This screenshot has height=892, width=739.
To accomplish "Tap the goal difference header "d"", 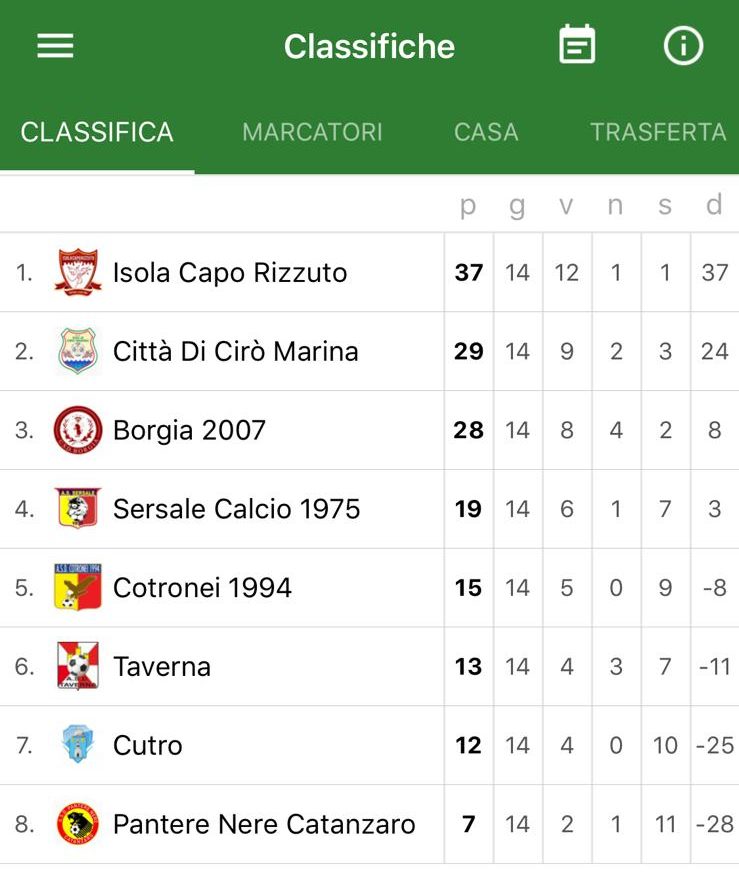I will [714, 205].
